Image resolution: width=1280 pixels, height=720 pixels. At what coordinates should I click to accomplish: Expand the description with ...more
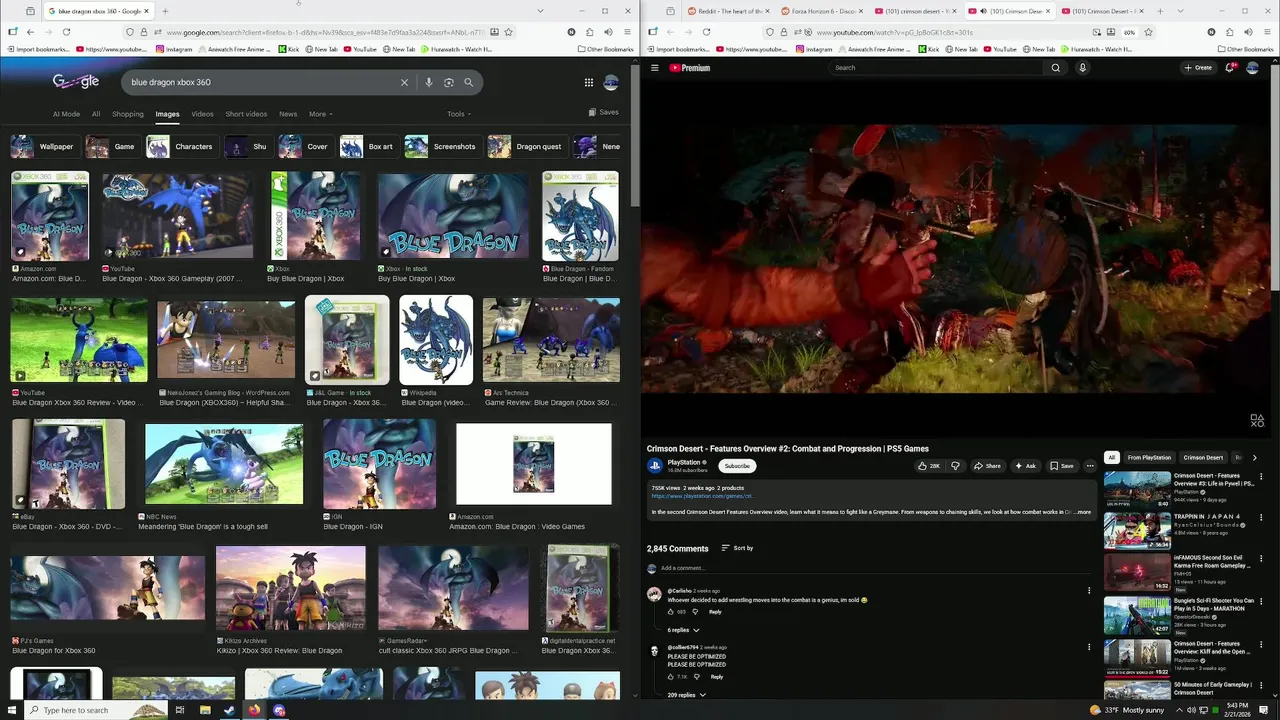tap(1083, 512)
